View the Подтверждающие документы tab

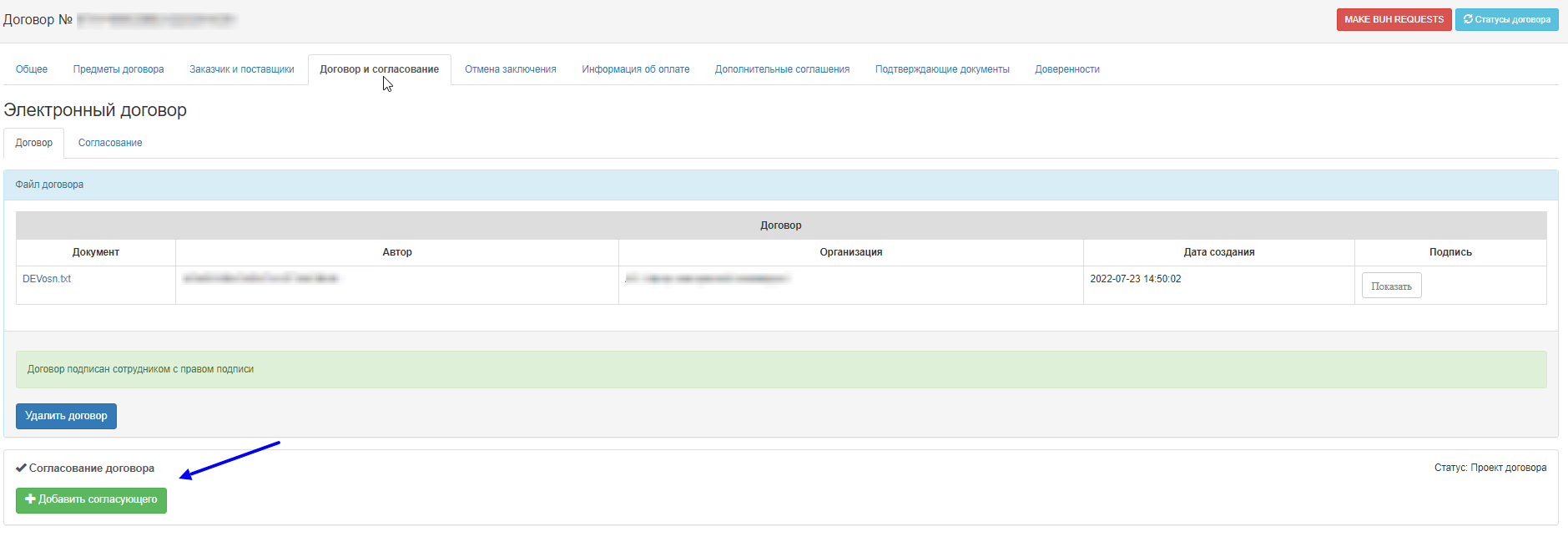[942, 69]
